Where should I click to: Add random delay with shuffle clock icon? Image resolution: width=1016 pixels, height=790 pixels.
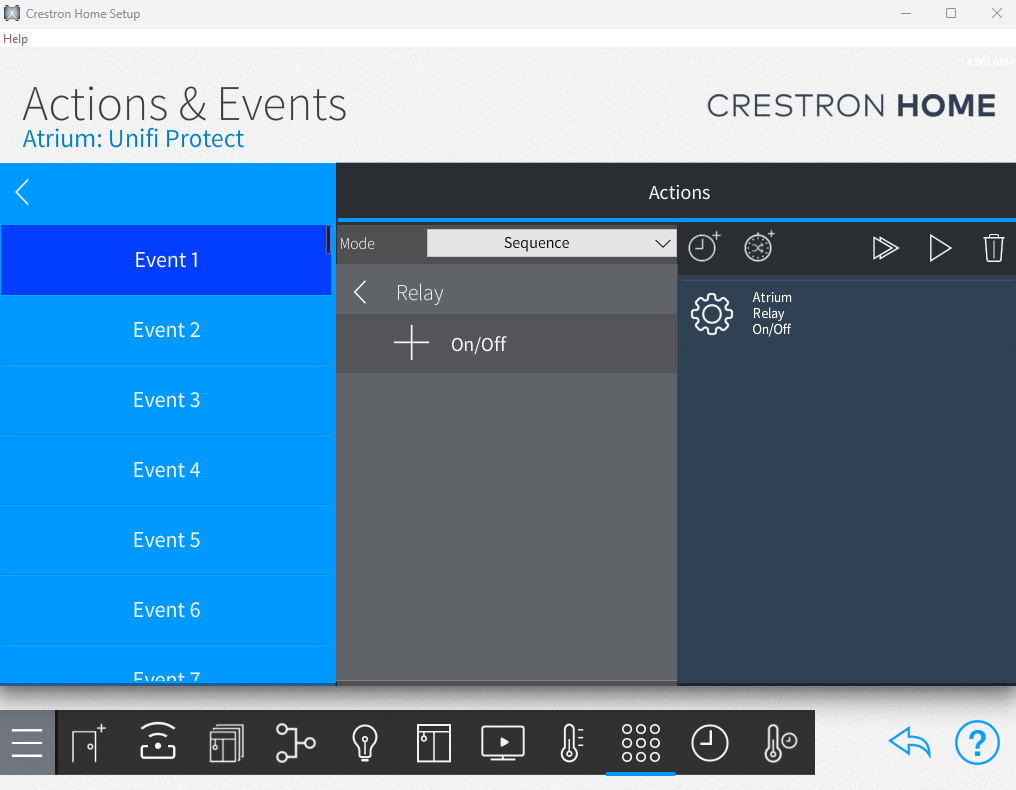[759, 246]
